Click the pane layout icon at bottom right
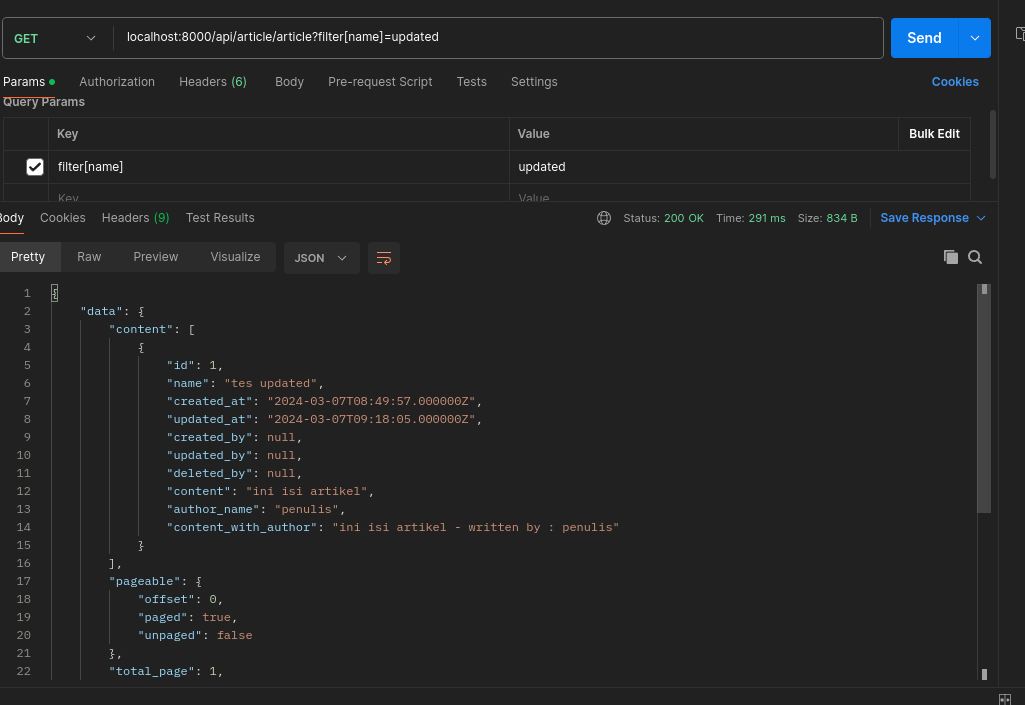Screen dimensions: 1025x705 click(1004, 698)
